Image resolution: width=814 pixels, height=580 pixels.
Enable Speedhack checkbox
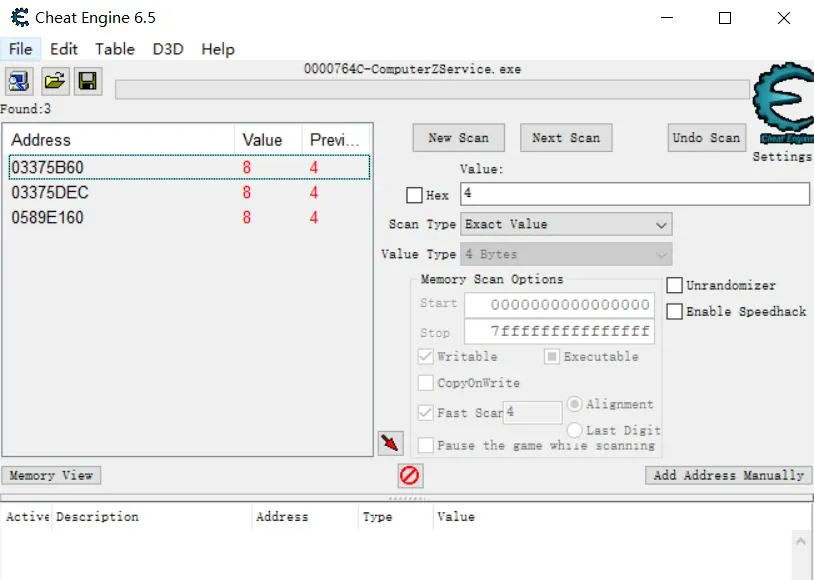674,312
